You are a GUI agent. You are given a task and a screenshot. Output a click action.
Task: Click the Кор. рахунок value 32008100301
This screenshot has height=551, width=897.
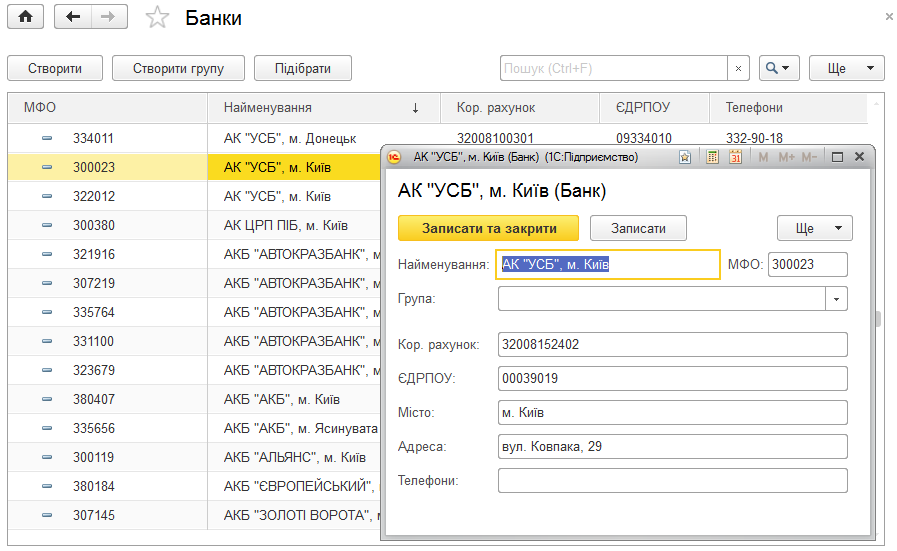[495, 138]
